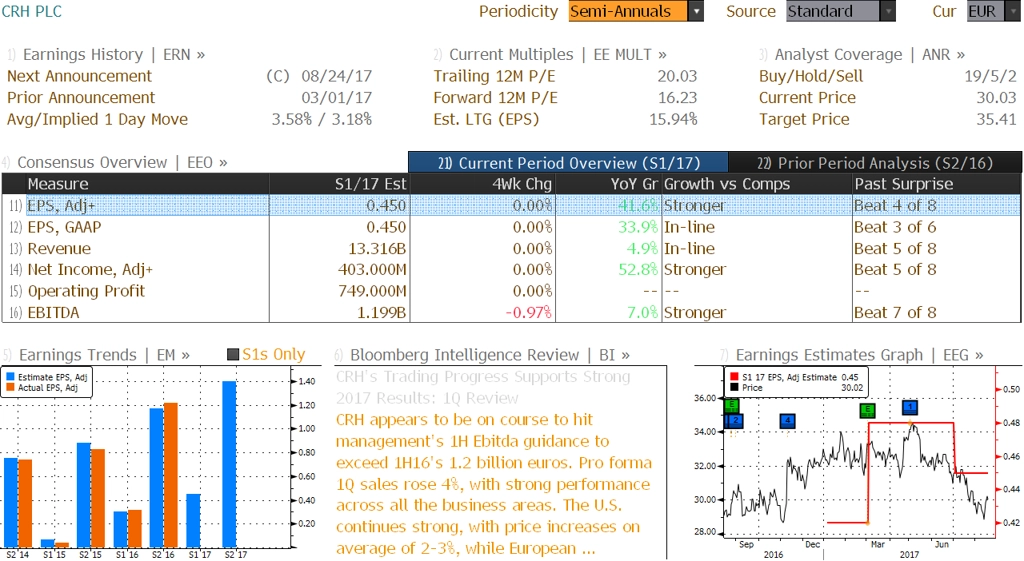The height and width of the screenshot is (561, 1024).
Task: Click Trailing 12M P/E value 20.03
Action: [x=677, y=76]
